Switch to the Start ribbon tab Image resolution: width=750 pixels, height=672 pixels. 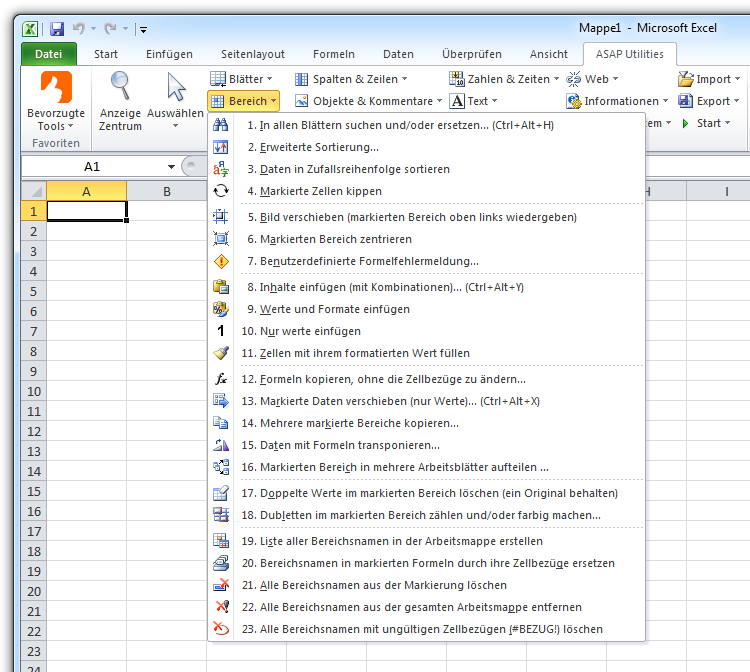(x=106, y=54)
